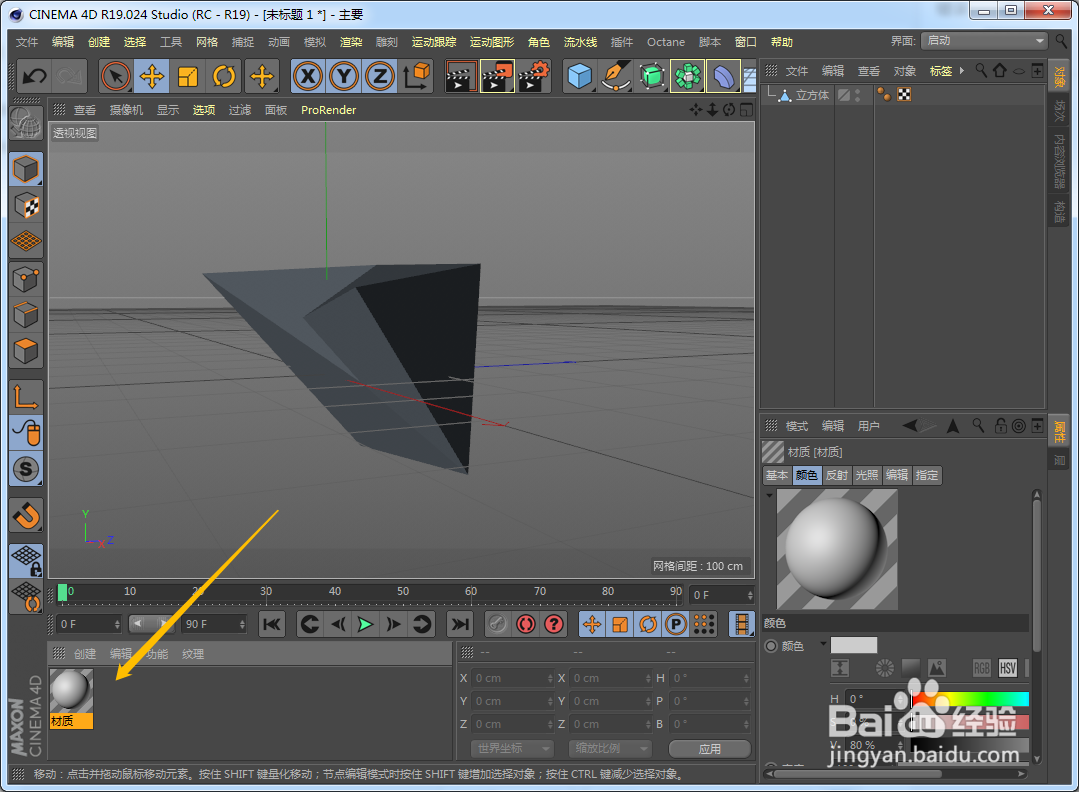The width and height of the screenshot is (1079, 792).
Task: Open the subdivision surface generator icon
Action: (652, 76)
